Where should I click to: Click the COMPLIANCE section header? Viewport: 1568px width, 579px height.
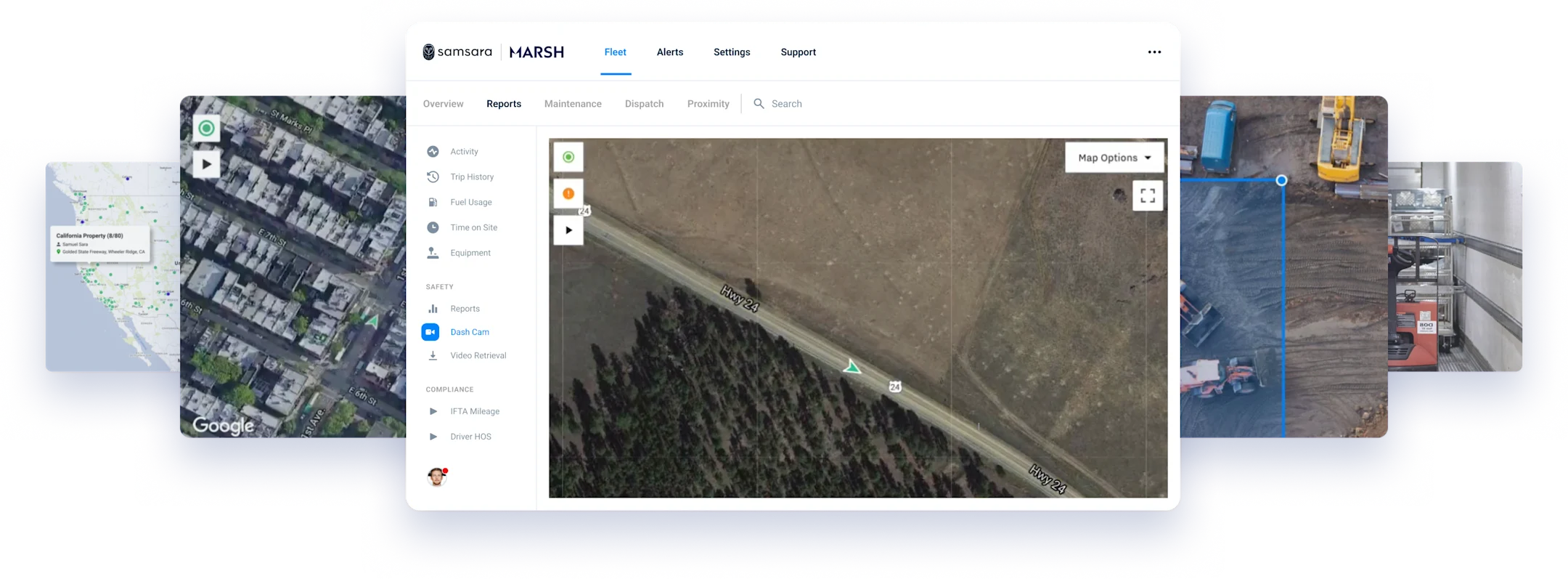pos(449,390)
